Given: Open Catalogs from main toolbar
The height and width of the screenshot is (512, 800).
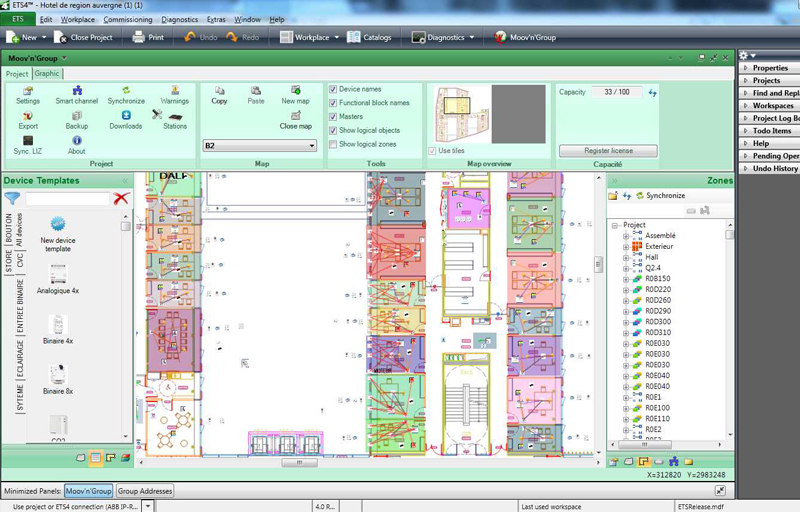Looking at the screenshot, I should tap(369, 37).
